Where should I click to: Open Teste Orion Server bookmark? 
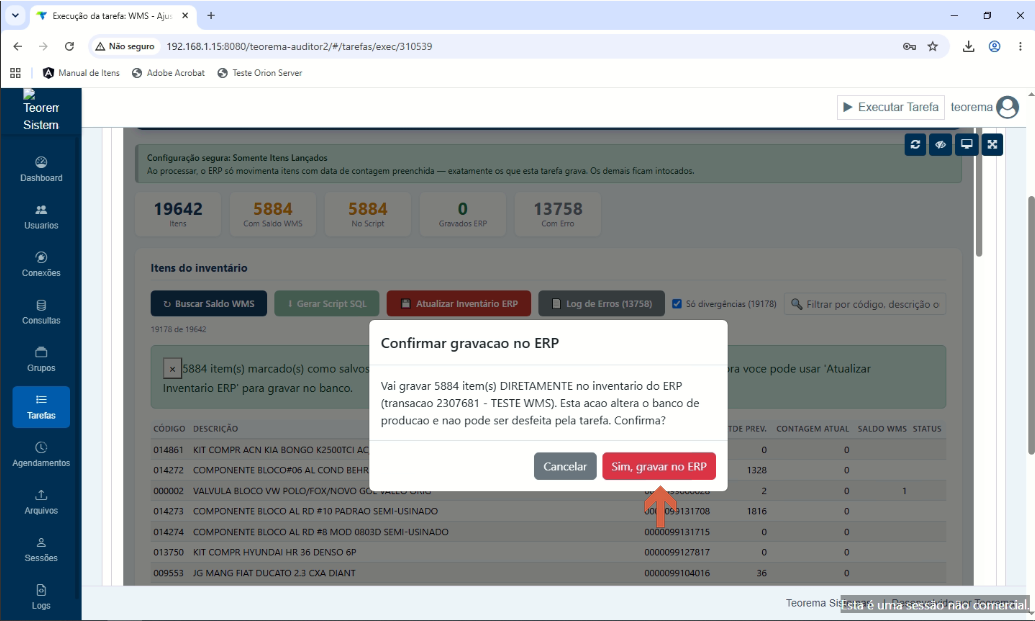[259, 73]
